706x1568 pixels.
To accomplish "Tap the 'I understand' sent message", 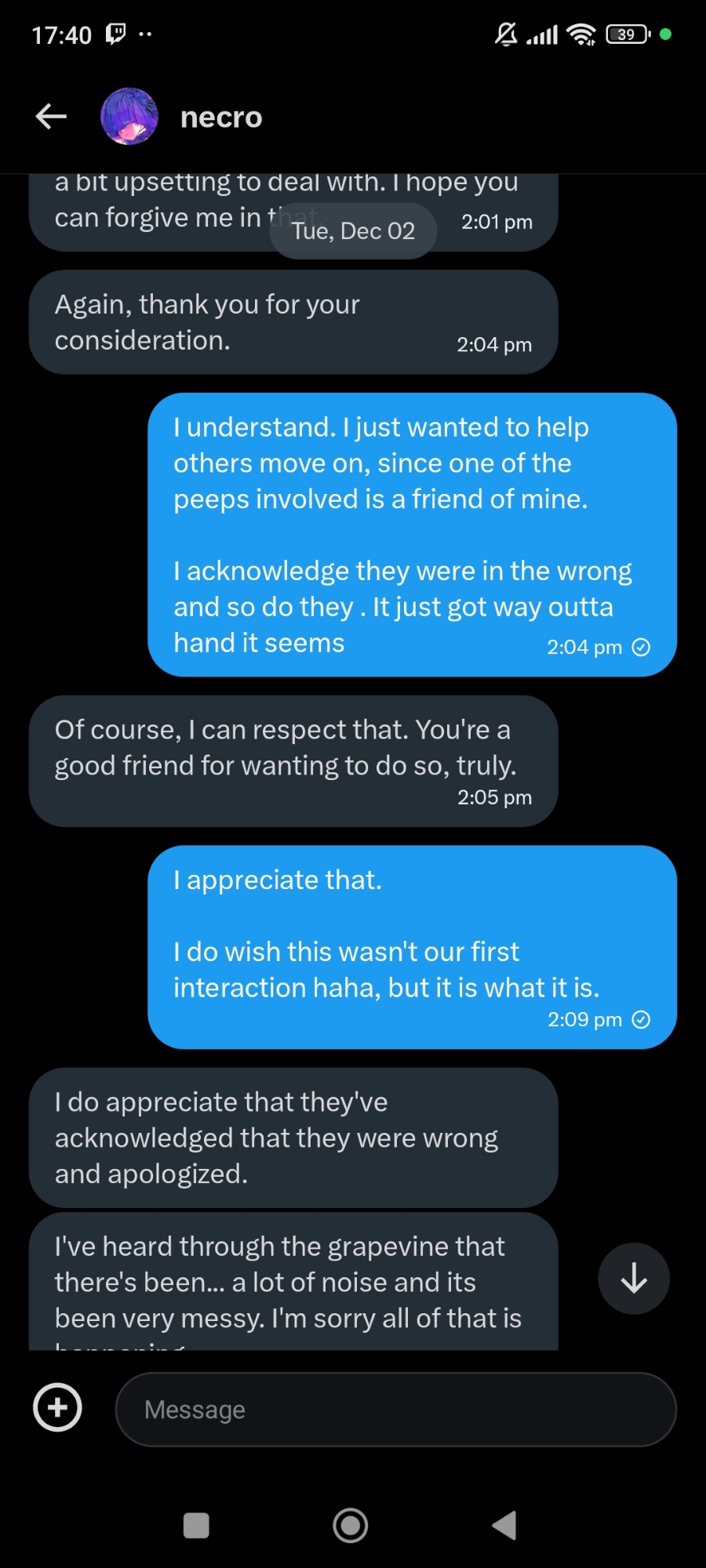I will [x=412, y=534].
